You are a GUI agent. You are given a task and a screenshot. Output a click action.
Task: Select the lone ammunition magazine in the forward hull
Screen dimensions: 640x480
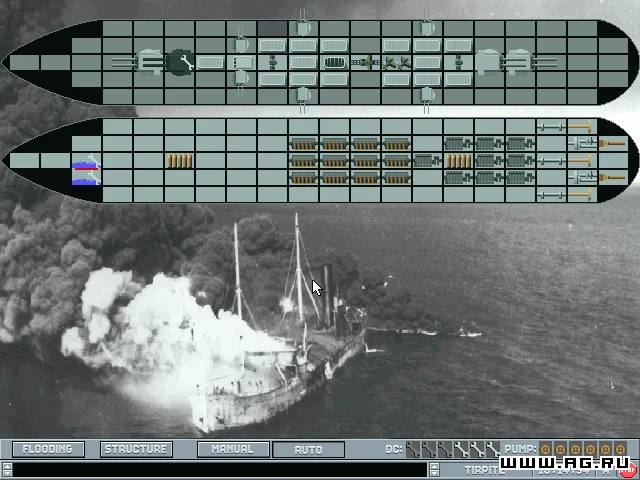180,160
